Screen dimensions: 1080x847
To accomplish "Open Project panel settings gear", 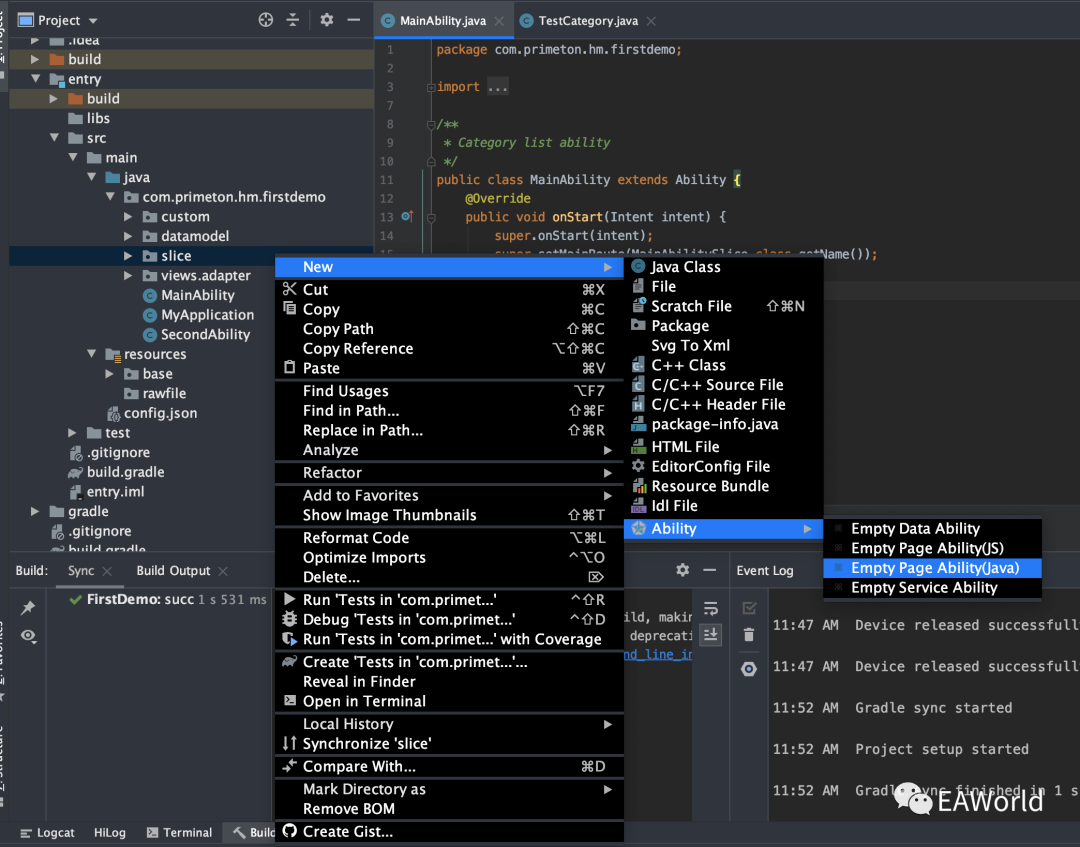I will pos(326,20).
